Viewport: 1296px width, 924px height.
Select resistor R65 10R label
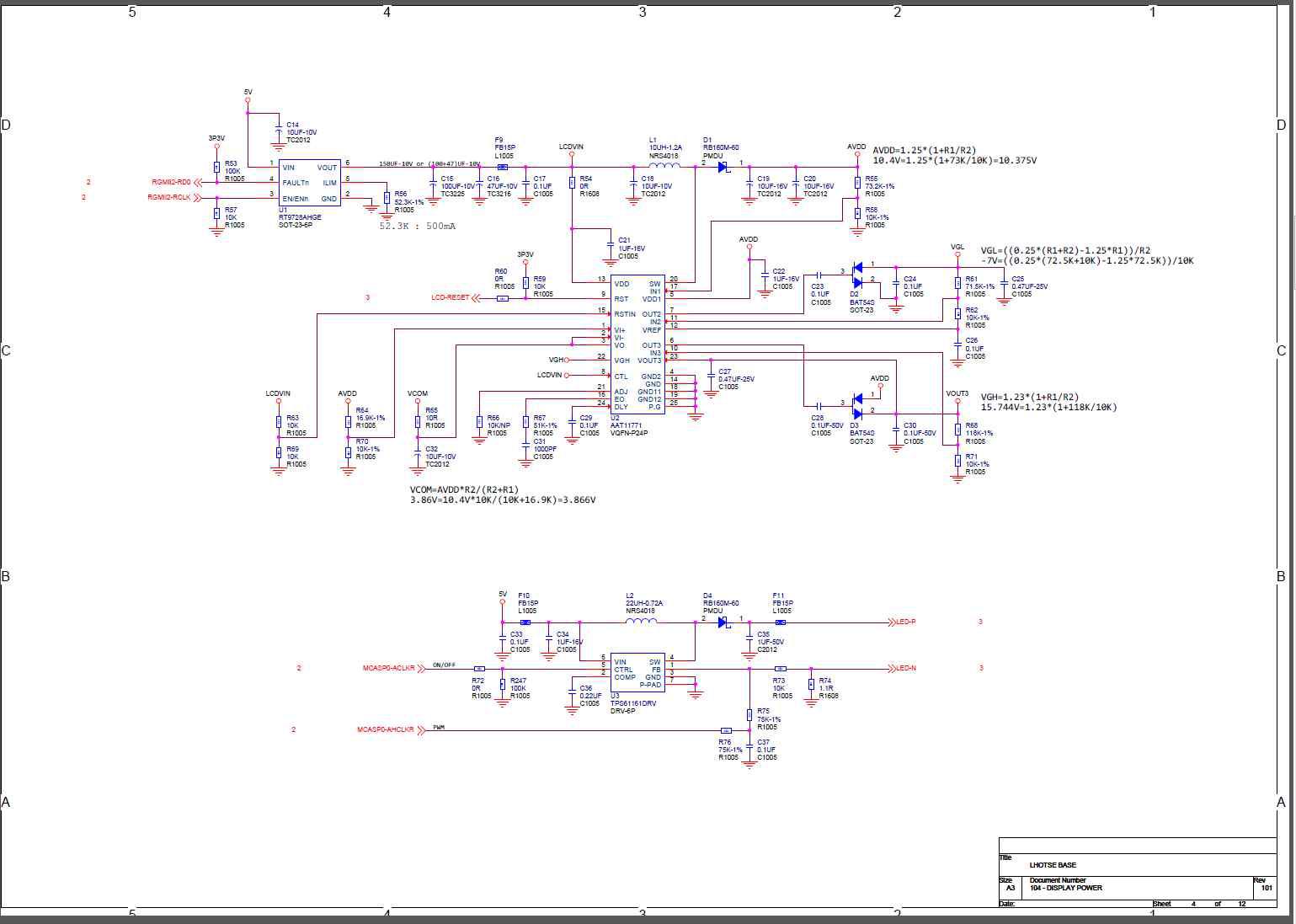(435, 418)
